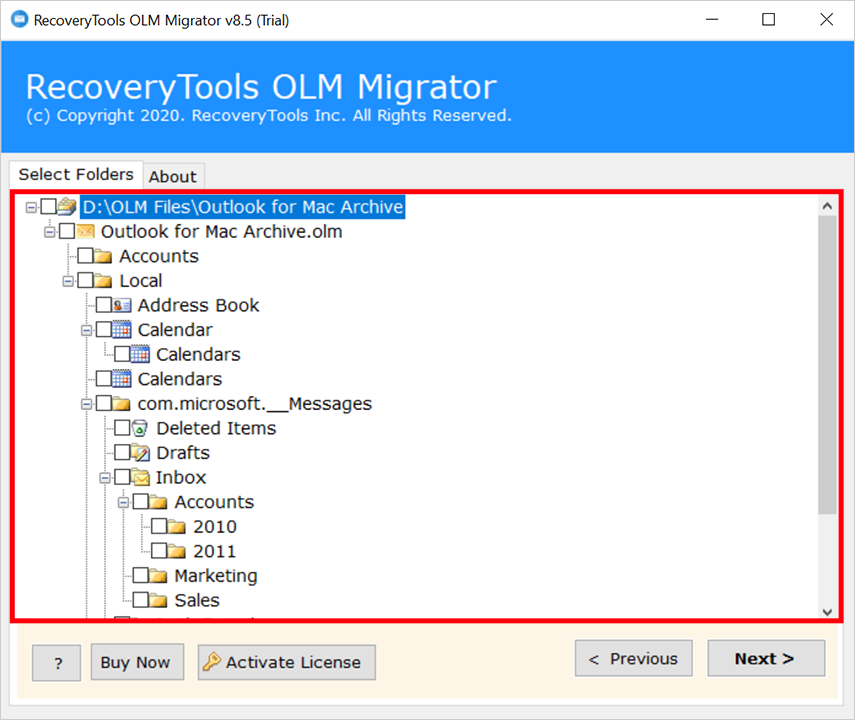Viewport: 855px width, 720px height.
Task: Click the folder icon of 2011
Action: point(177,551)
